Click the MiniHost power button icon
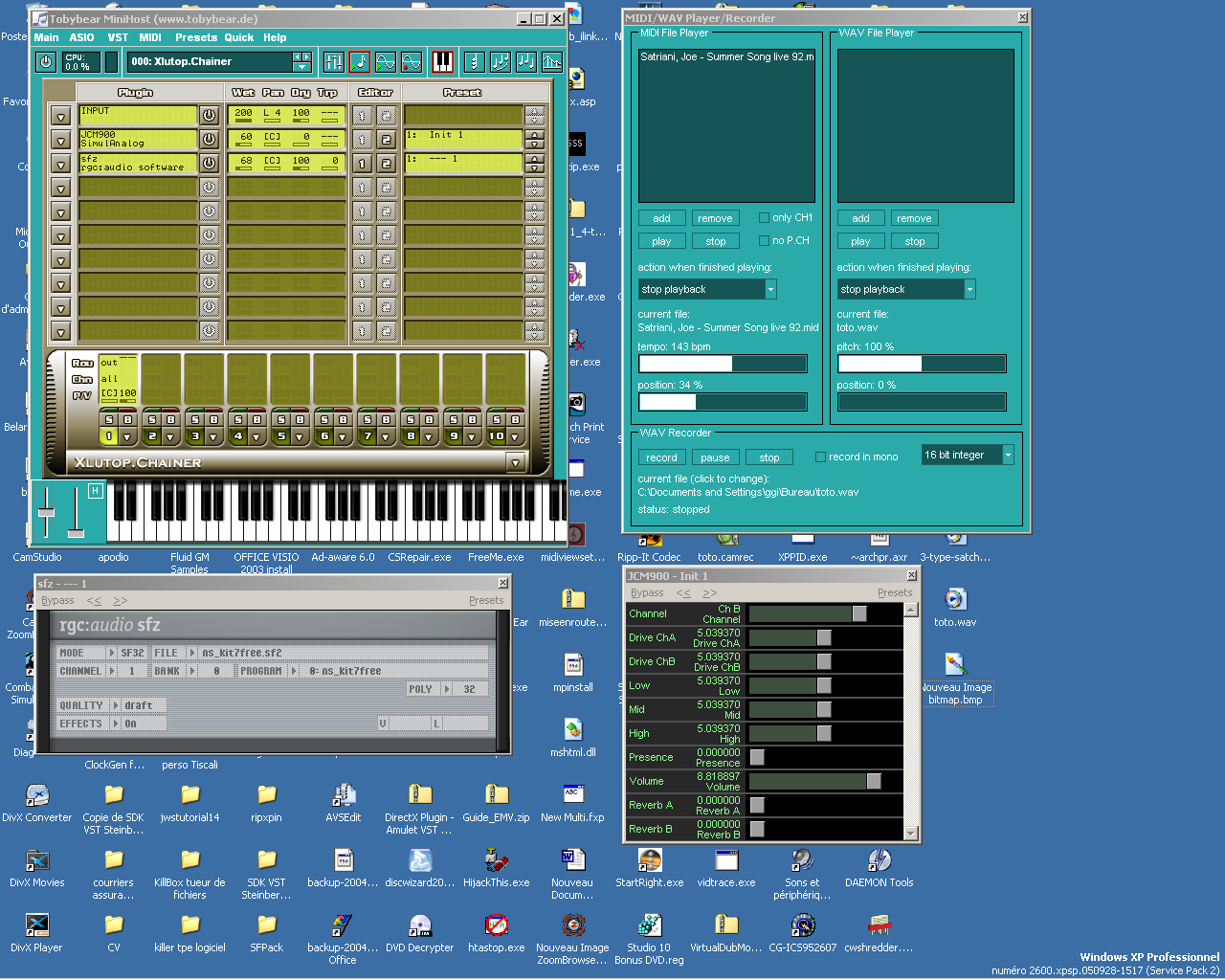Image resolution: width=1225 pixels, height=980 pixels. (46, 62)
